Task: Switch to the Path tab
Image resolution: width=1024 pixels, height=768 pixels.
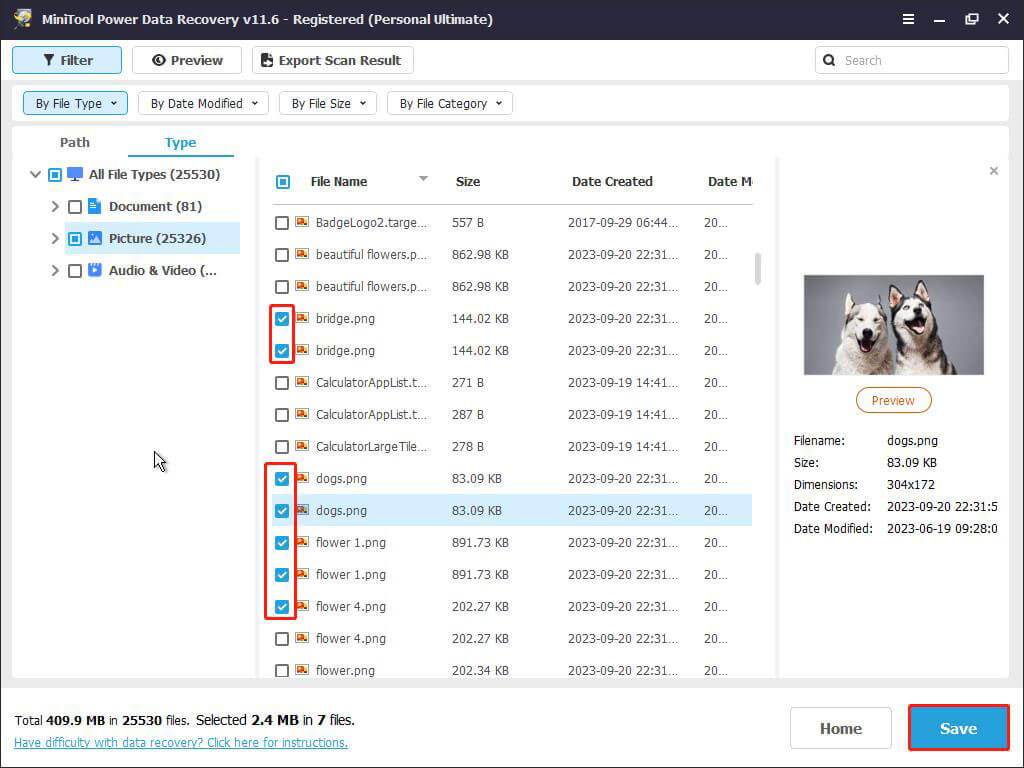Action: click(75, 142)
